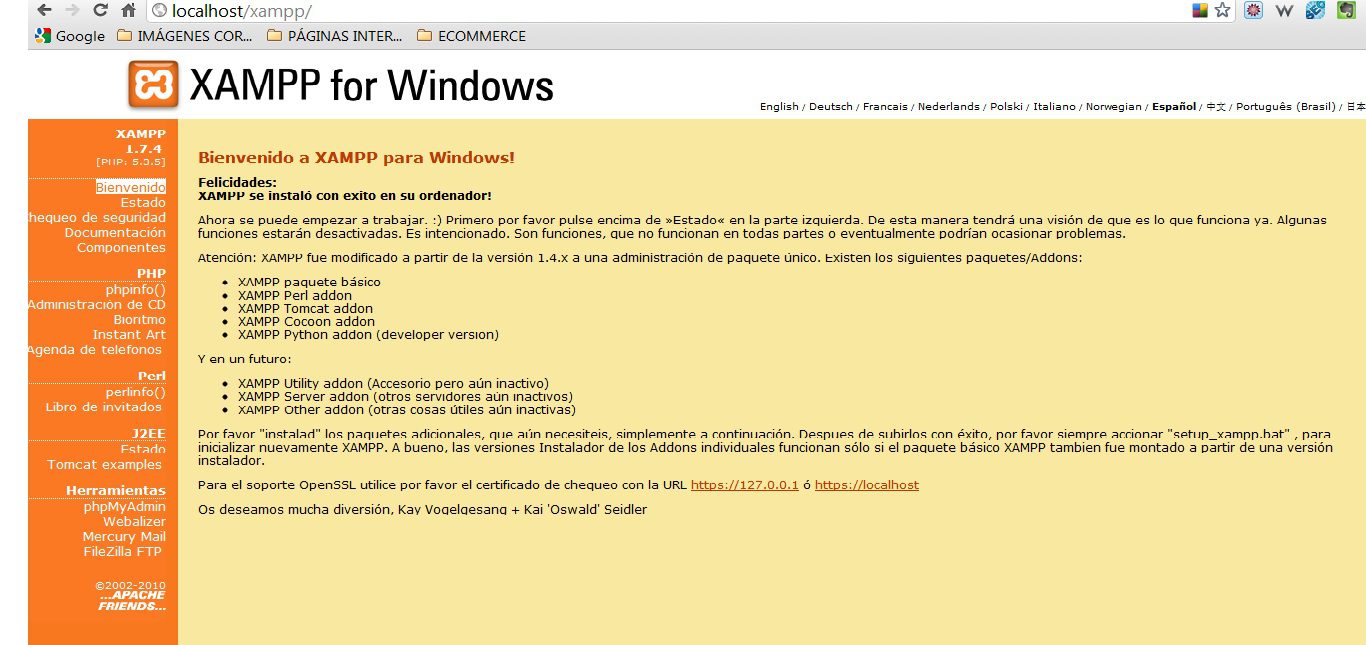The height and width of the screenshot is (645, 1366).
Task: Open Componentes in the sidebar
Action: click(121, 247)
